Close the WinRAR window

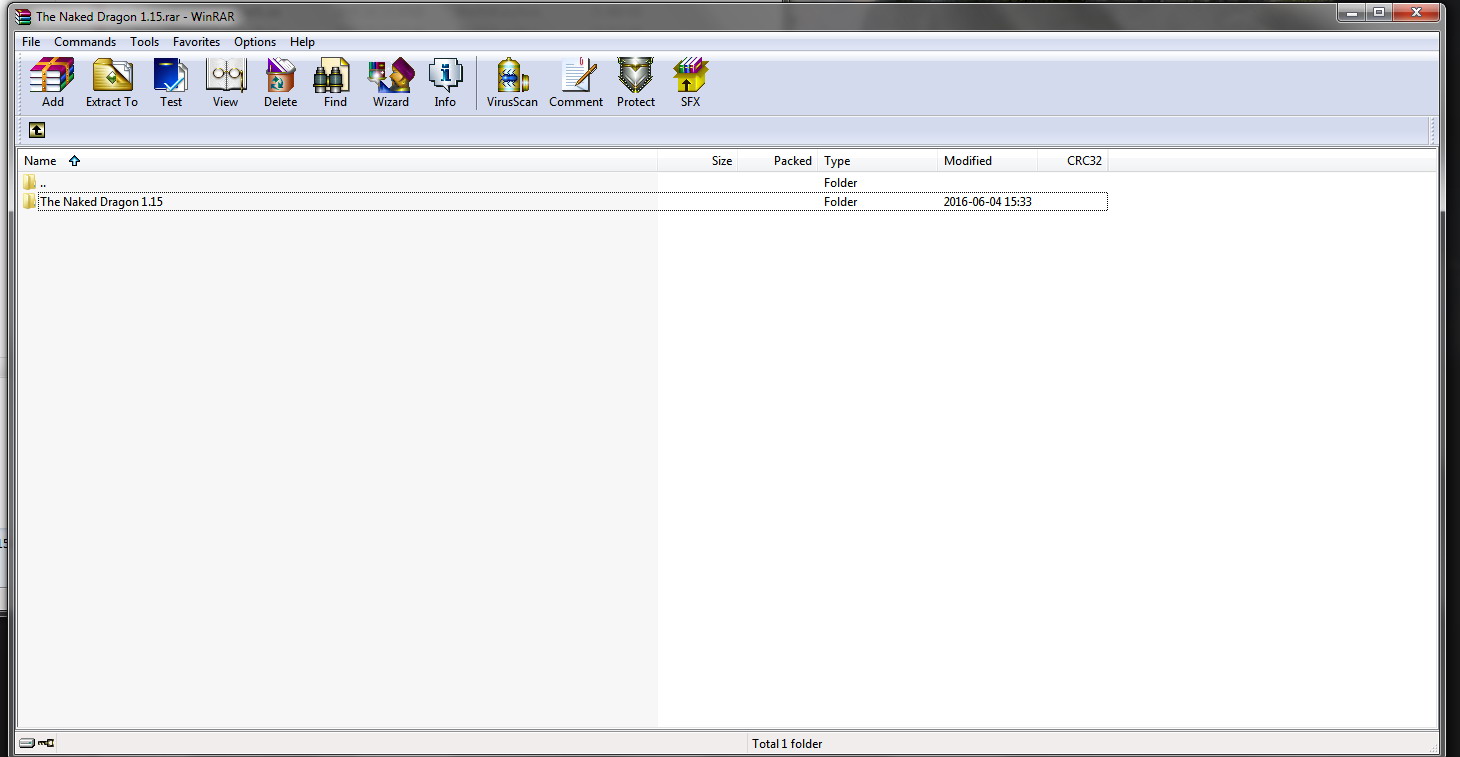[x=1416, y=13]
